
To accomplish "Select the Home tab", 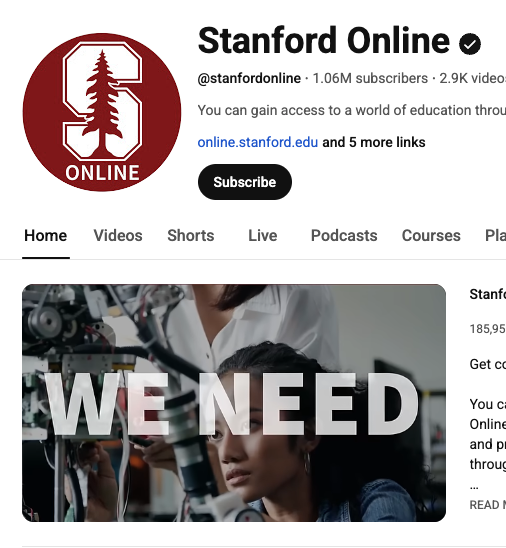I will pyautogui.click(x=46, y=236).
